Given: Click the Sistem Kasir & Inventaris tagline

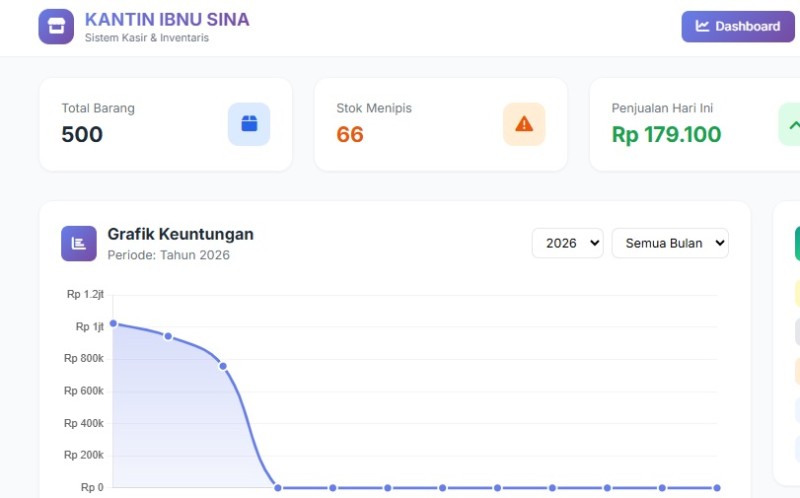Looking at the screenshot, I should (x=147, y=38).
